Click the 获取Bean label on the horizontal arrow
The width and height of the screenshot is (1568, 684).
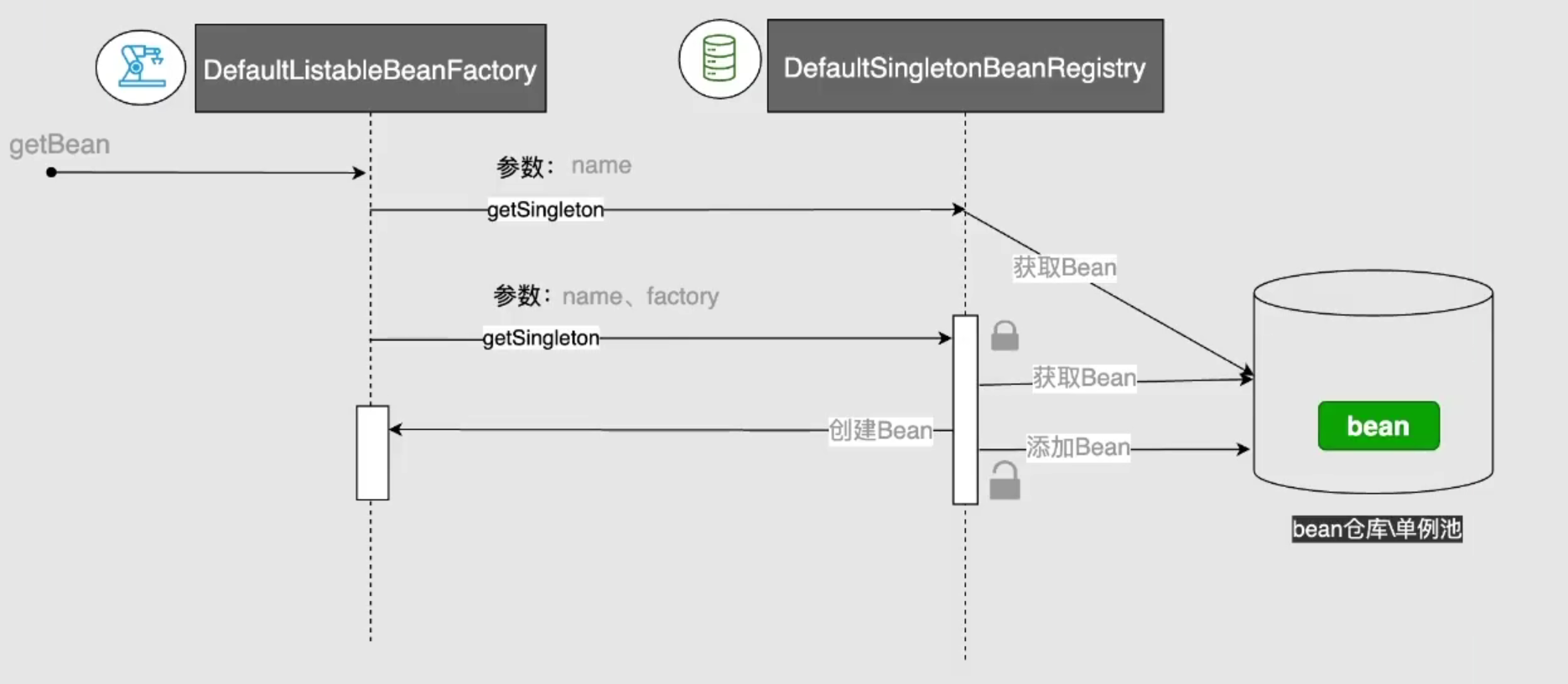[1084, 378]
